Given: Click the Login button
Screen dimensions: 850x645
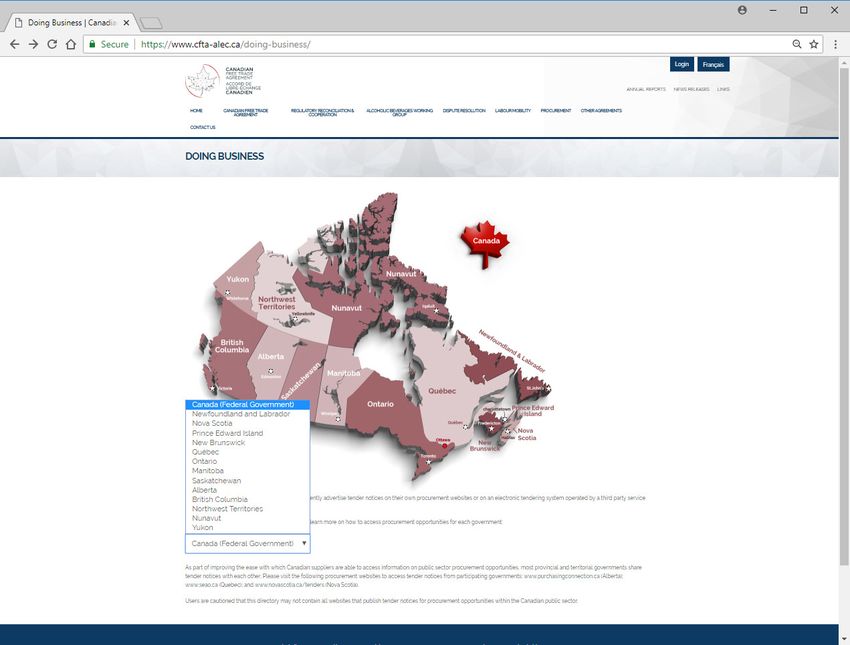Looking at the screenshot, I should coord(681,64).
